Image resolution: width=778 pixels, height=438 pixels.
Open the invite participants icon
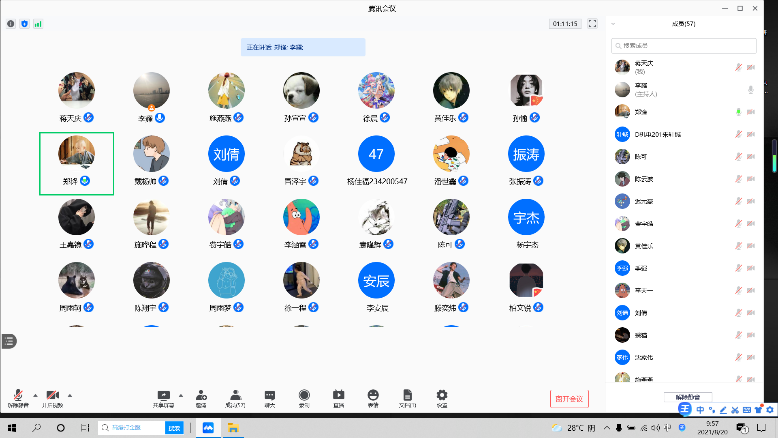201,395
